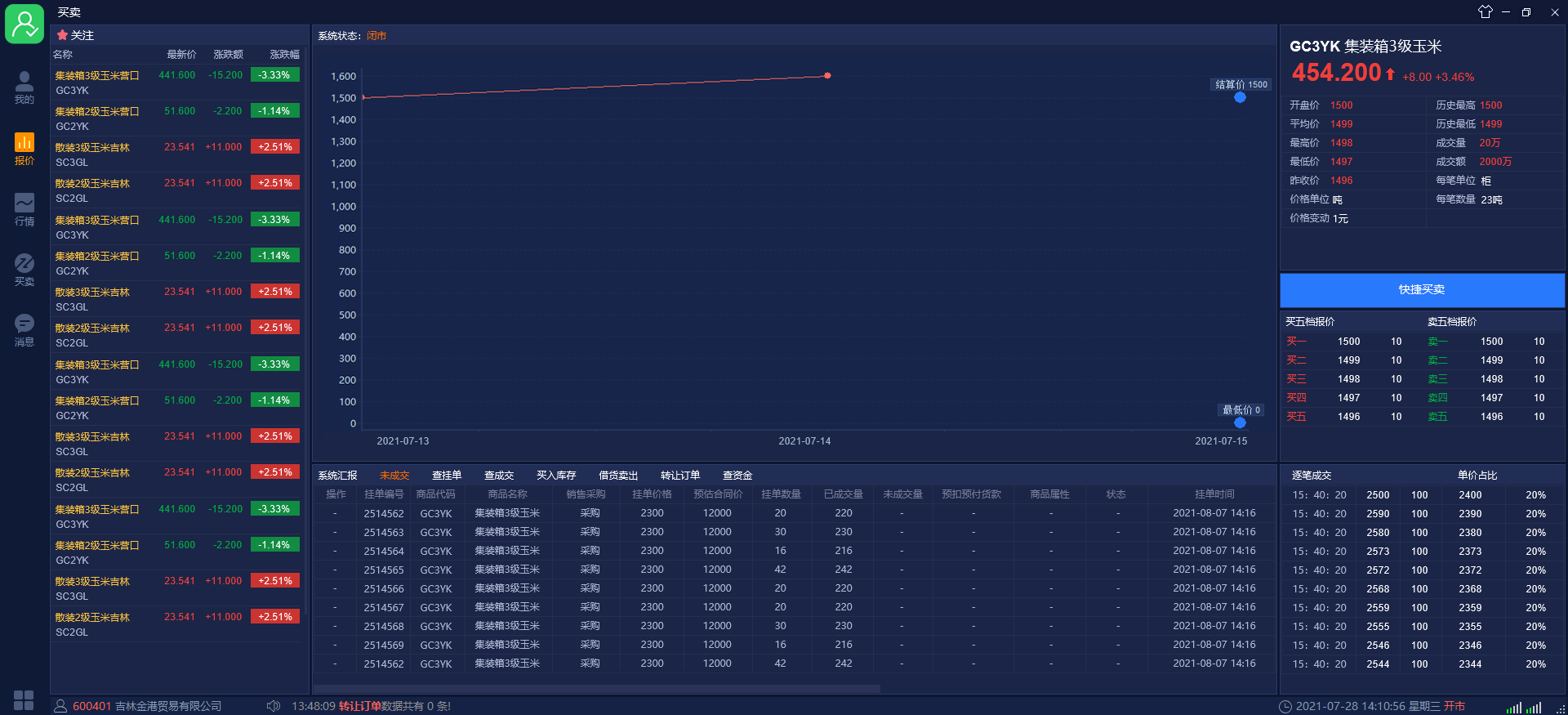Restore down the trading window
The image size is (1568, 715).
pos(1526,12)
